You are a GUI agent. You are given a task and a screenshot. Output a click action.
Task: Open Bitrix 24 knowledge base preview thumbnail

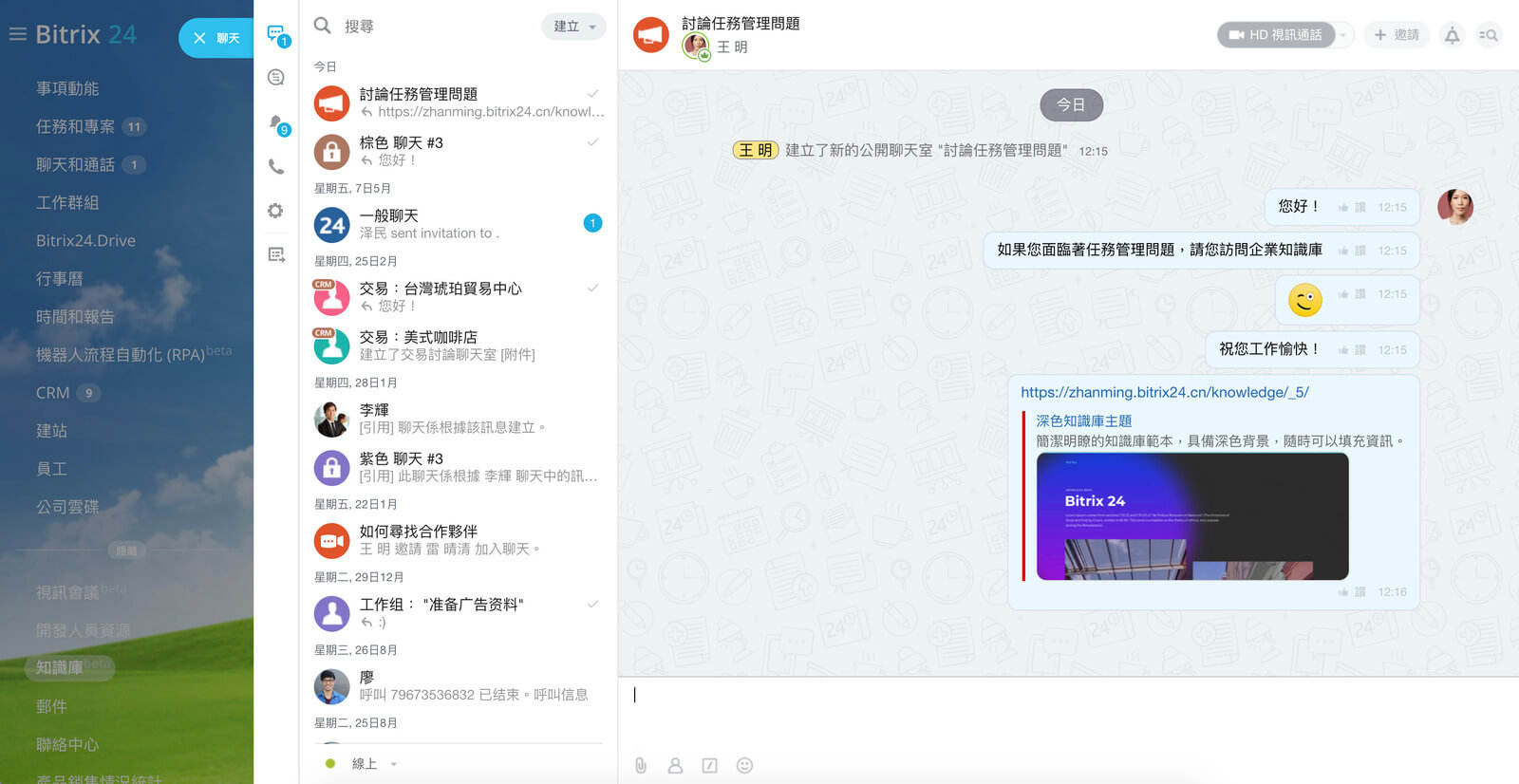[x=1192, y=516]
